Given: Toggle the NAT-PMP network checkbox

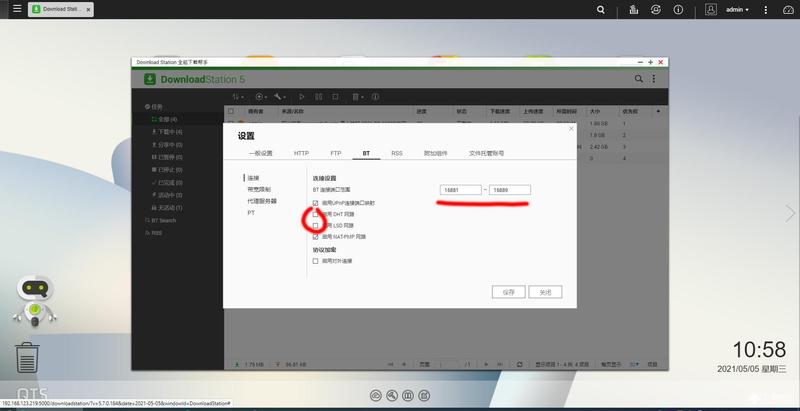Looking at the screenshot, I should pyautogui.click(x=315, y=237).
